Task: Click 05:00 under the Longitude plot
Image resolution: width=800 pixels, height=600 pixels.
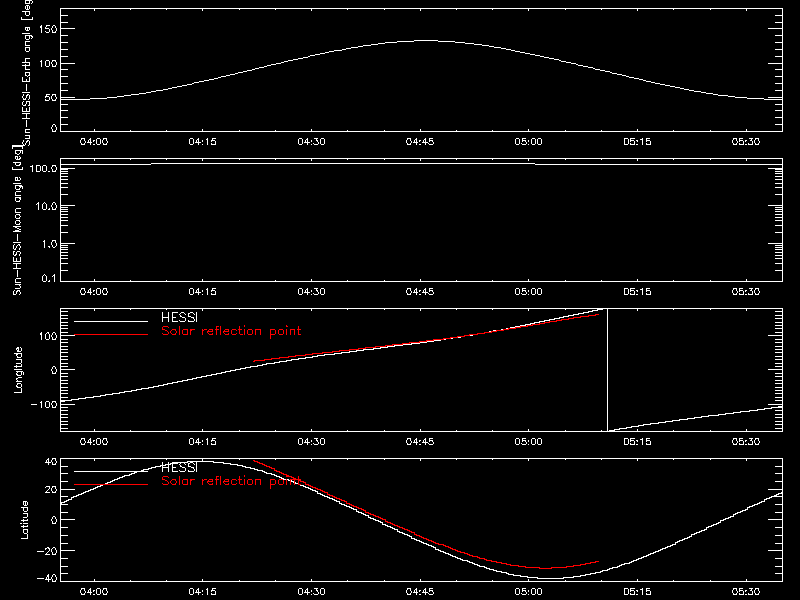Action: [529, 442]
